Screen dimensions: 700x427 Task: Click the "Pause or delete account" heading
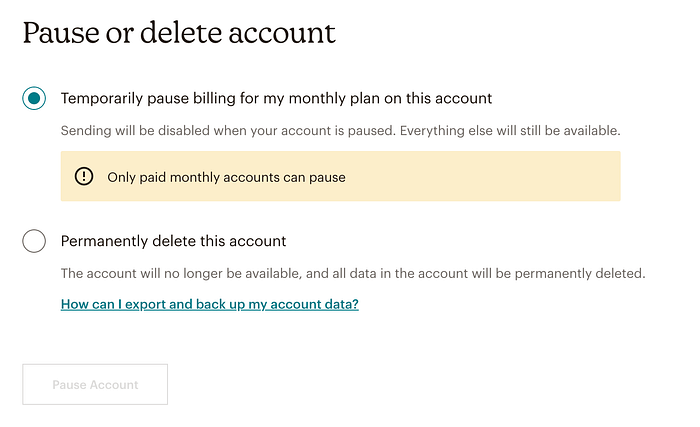[179, 33]
